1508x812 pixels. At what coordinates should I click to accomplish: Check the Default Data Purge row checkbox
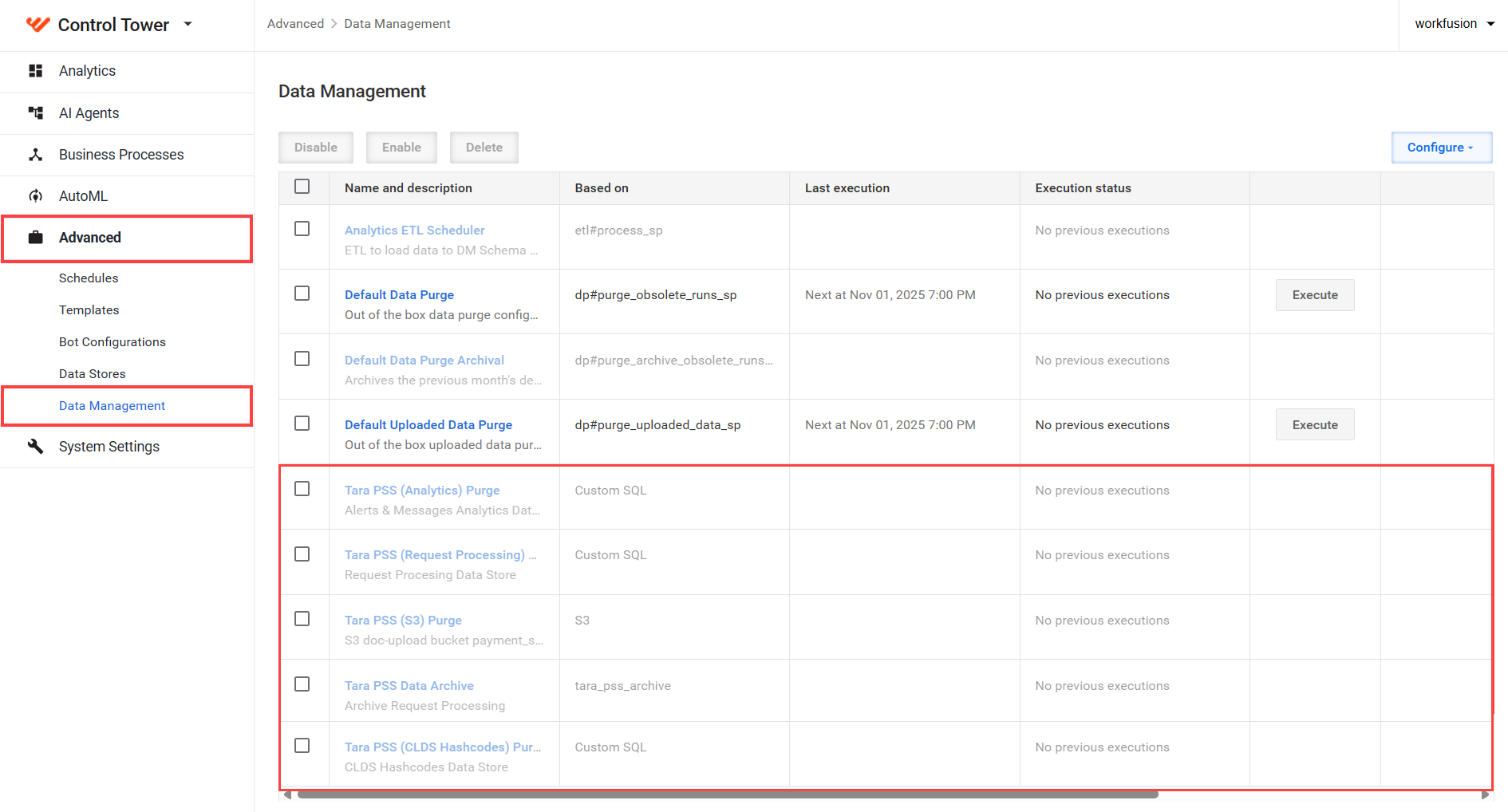click(302, 294)
